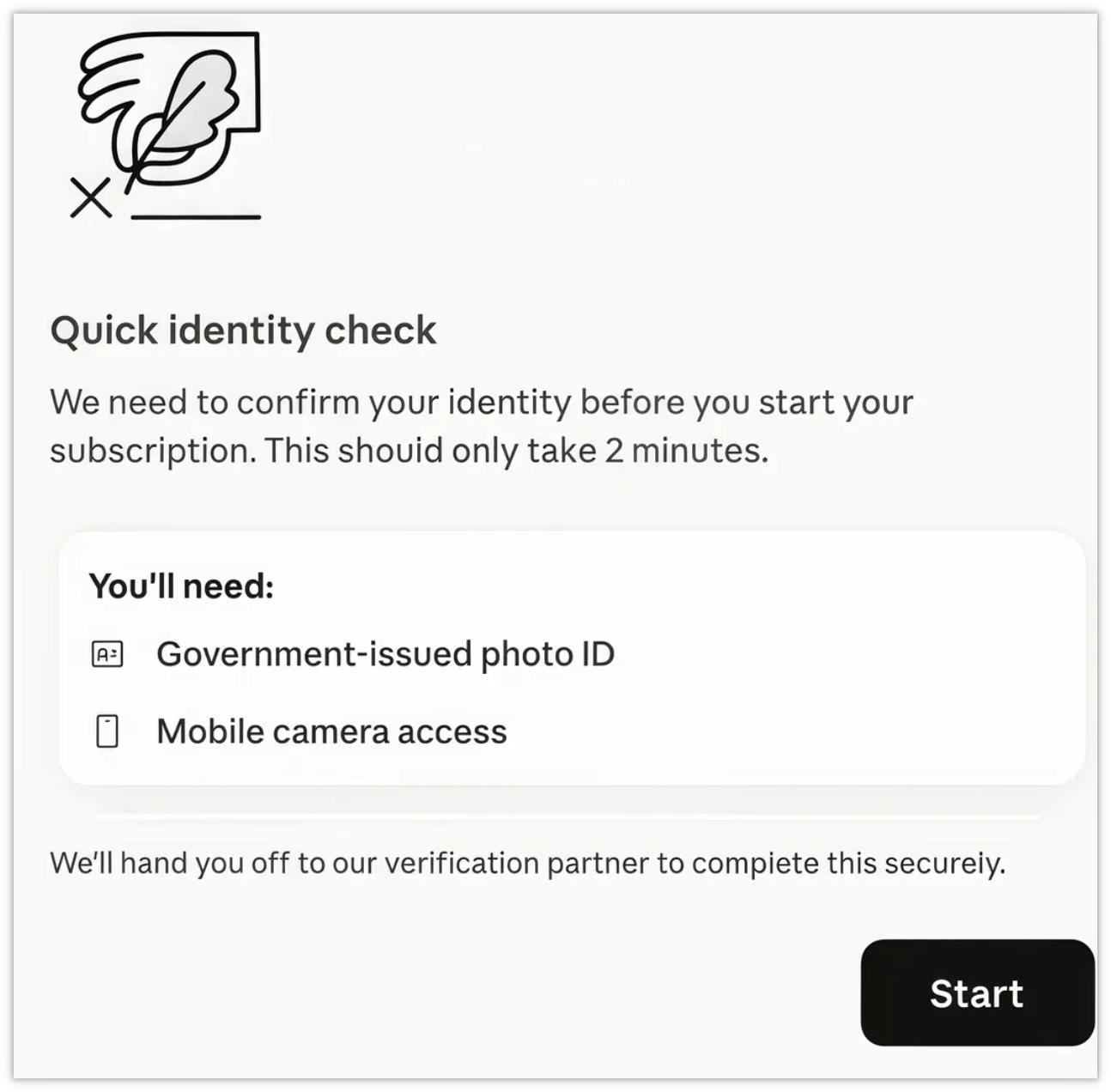Viewport: 1111px width, 1092px height.
Task: Click the "We'll hand you off" sentence
Action: pos(527,863)
